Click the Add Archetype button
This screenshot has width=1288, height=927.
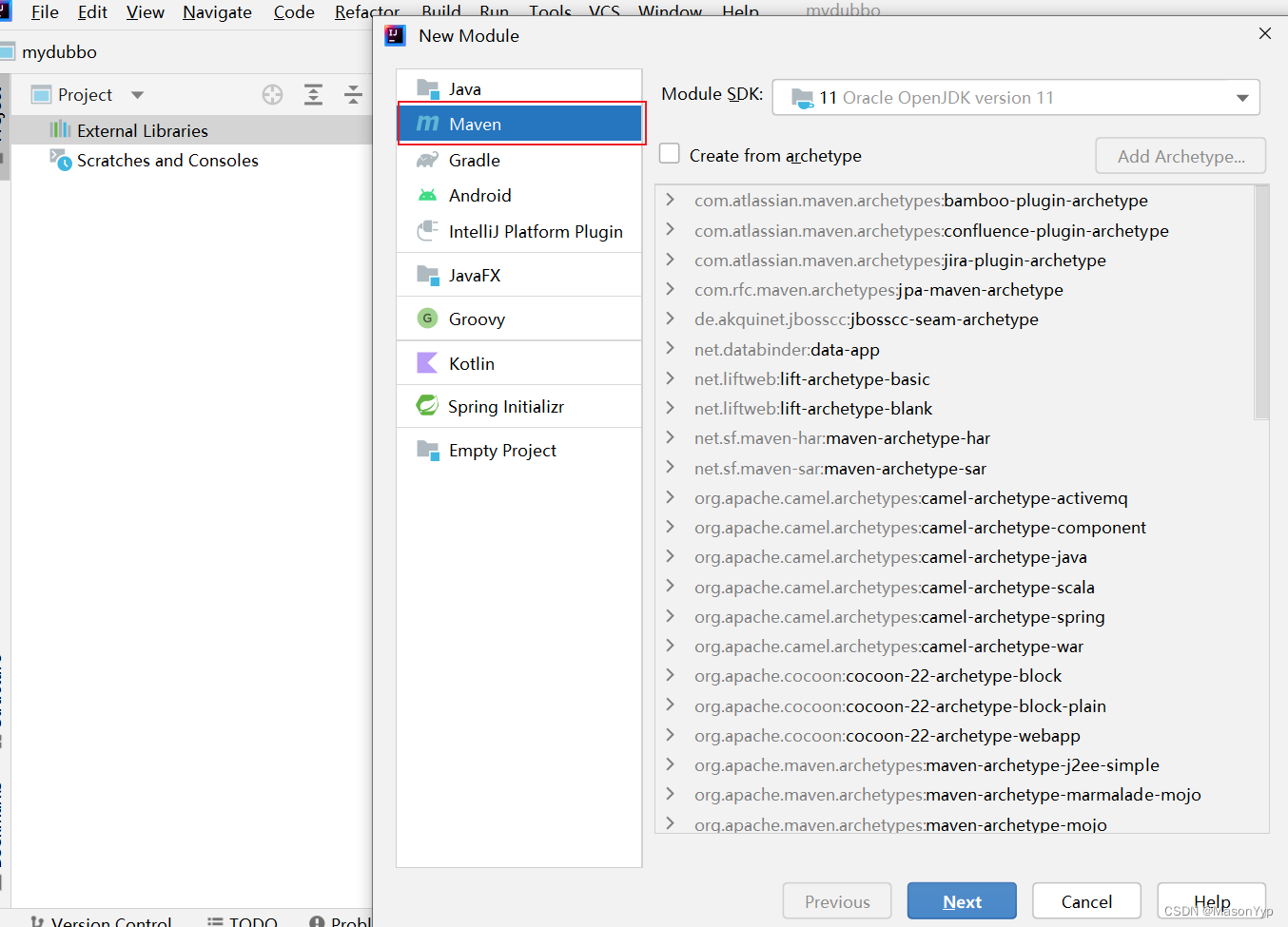point(1181,156)
